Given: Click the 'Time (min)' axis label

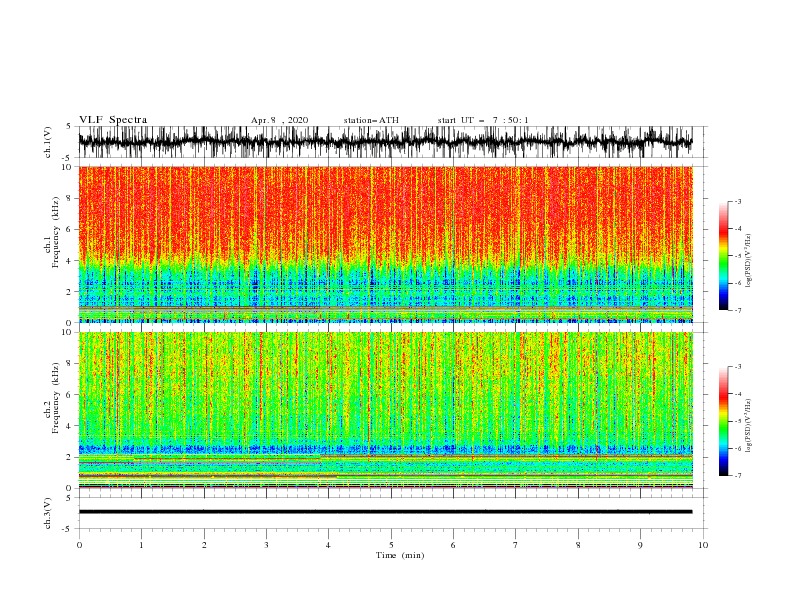Looking at the screenshot, I should pos(400,555).
